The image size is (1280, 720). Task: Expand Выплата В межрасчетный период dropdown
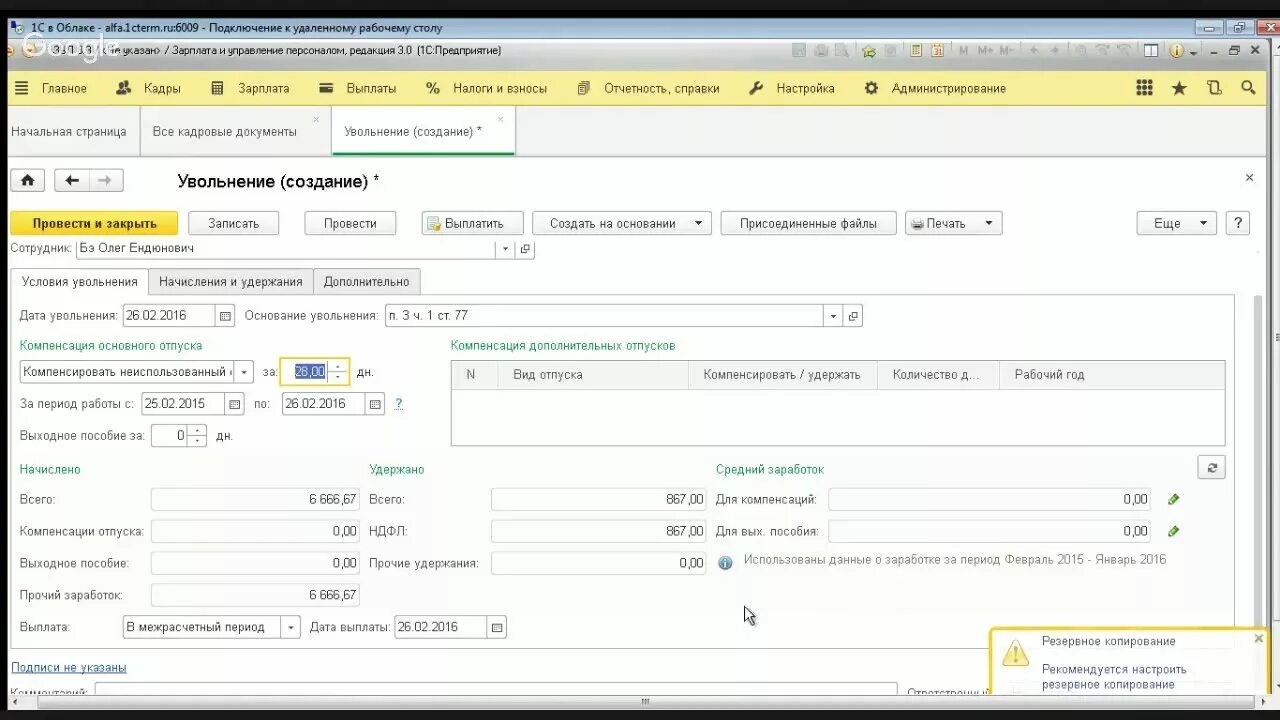(290, 627)
